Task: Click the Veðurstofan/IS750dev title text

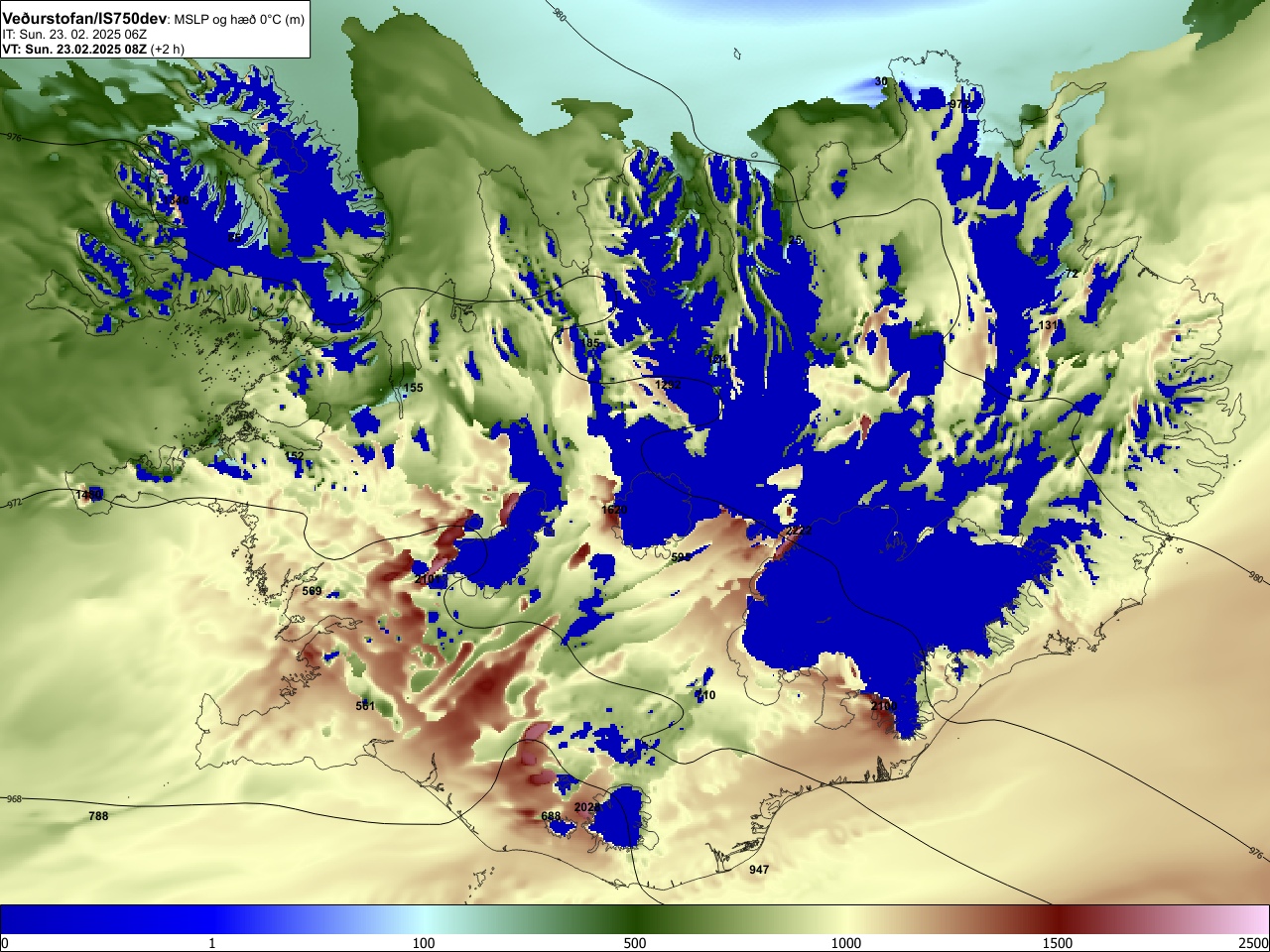Action: coord(84,19)
